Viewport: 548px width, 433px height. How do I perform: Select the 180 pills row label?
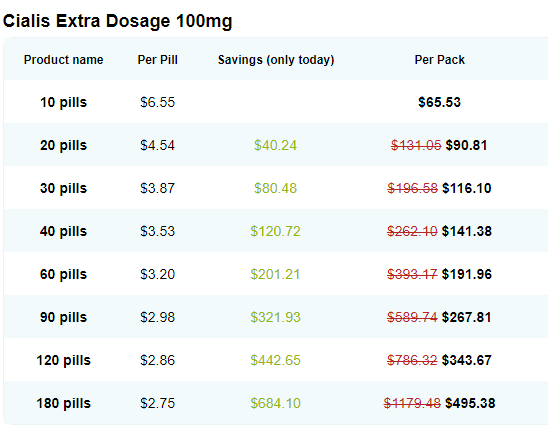click(x=63, y=403)
